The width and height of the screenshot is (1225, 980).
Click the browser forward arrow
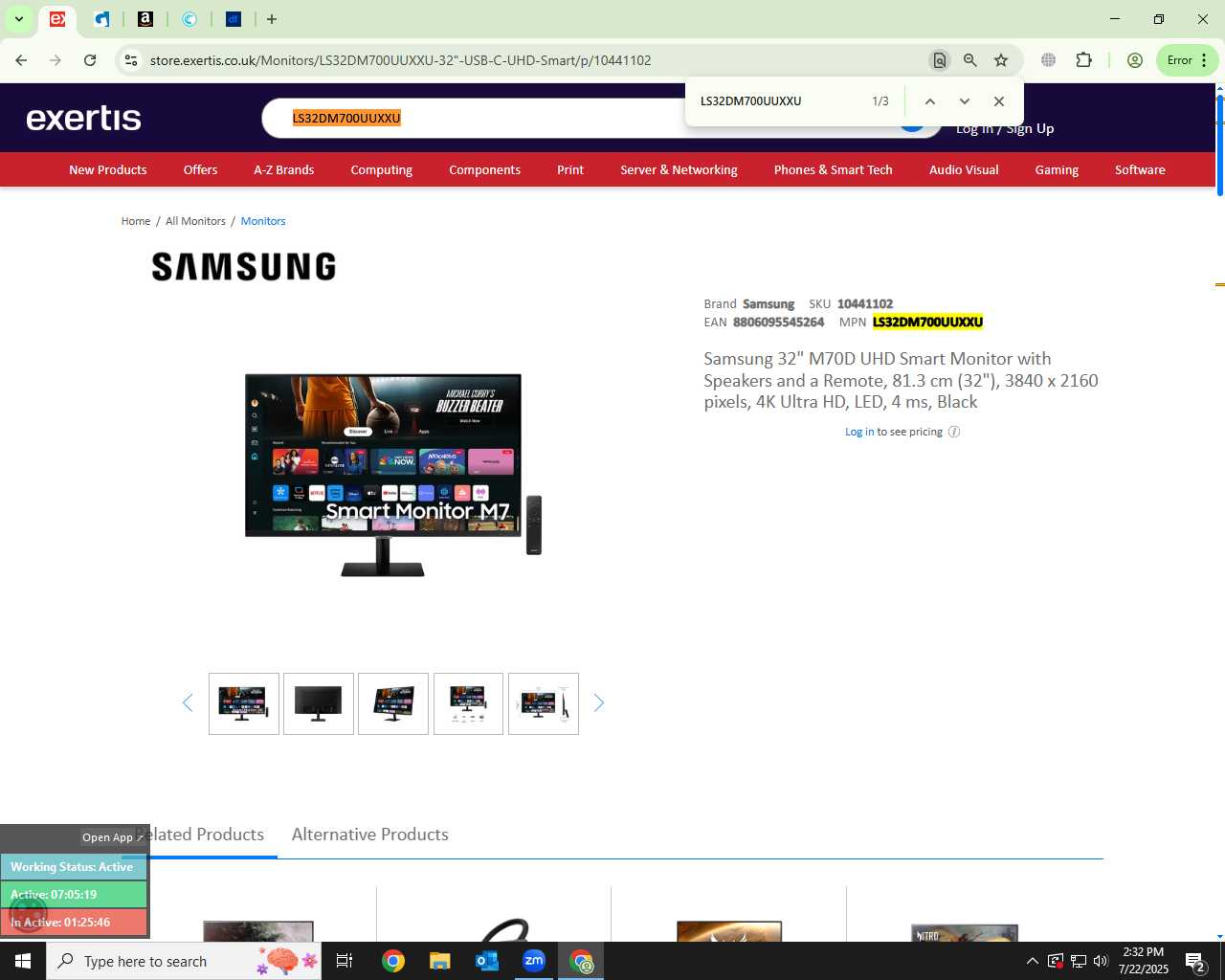56,60
